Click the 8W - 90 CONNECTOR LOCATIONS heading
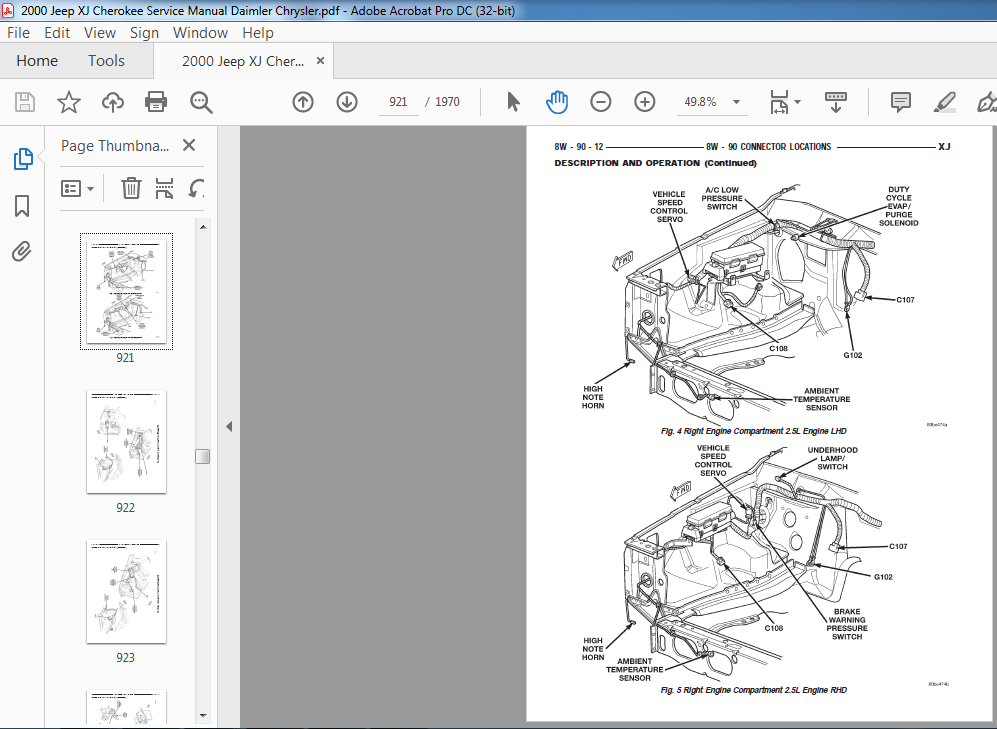This screenshot has width=997, height=729. point(768,147)
